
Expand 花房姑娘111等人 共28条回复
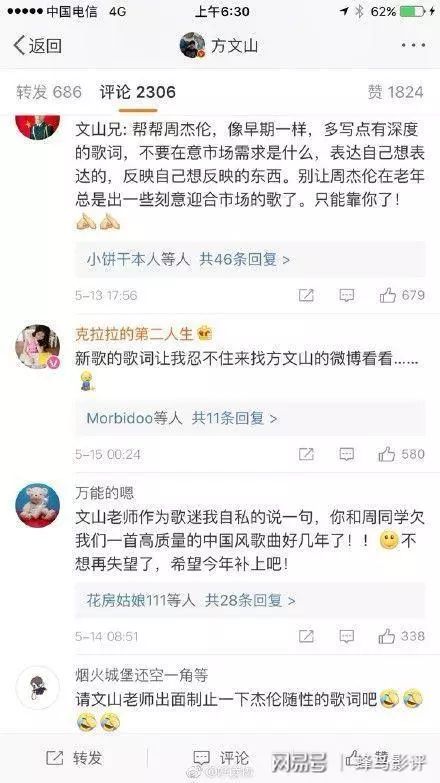250,600
